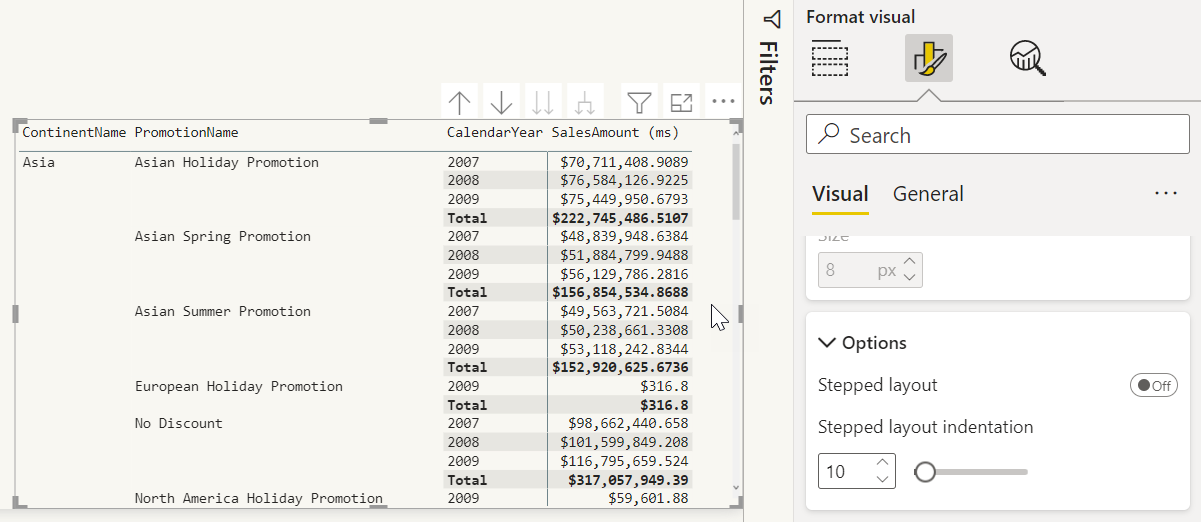The width and height of the screenshot is (1201, 522).
Task: Click the total $156,854,534.8688
Action: point(620,293)
